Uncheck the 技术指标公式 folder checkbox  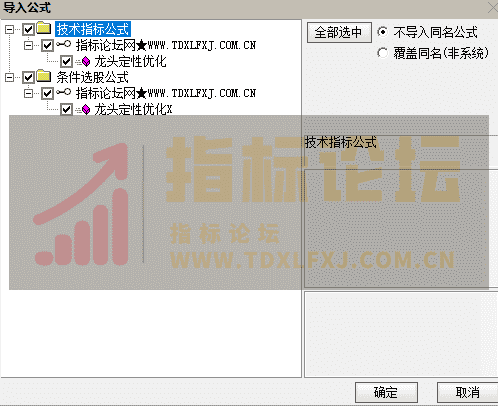click(x=28, y=30)
